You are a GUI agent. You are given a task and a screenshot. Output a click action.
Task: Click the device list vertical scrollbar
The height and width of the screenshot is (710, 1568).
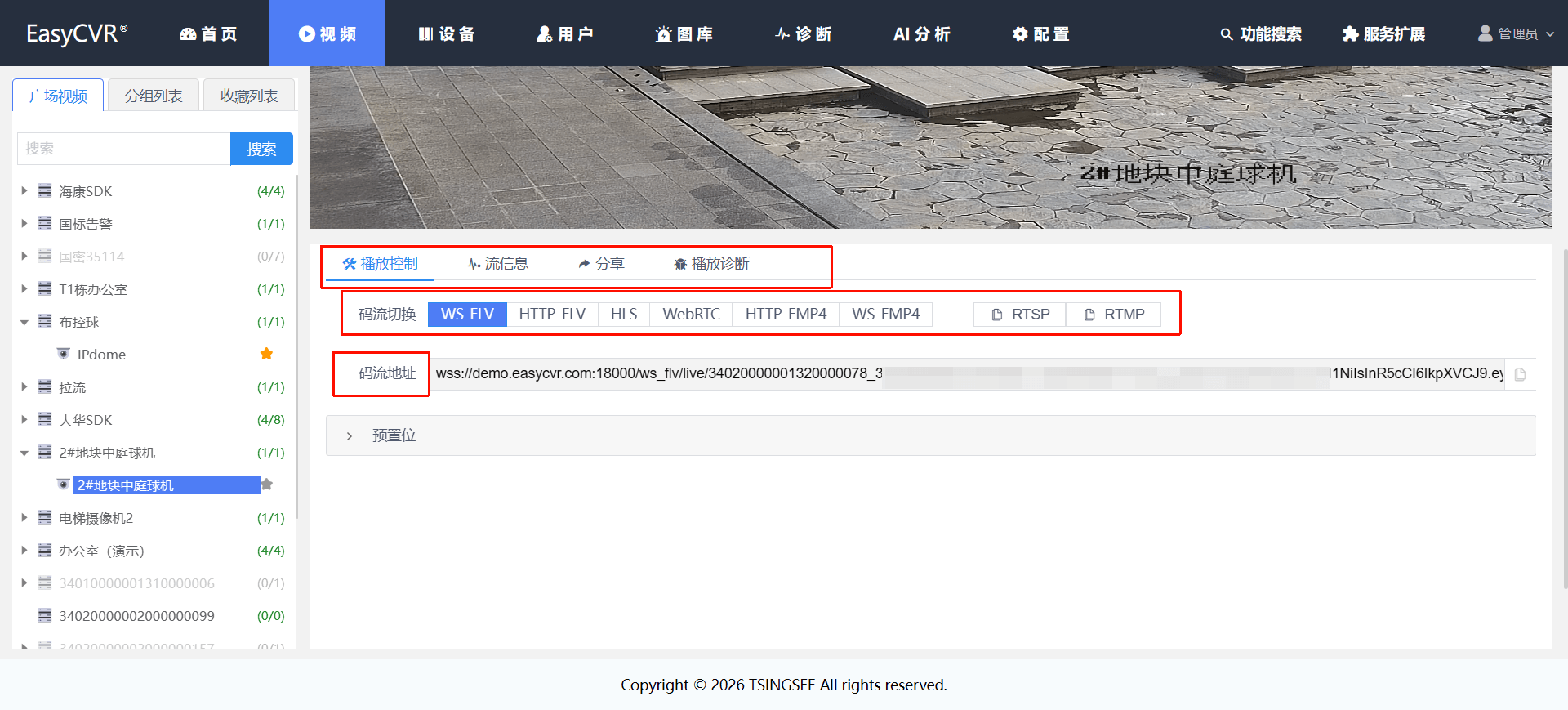pos(297,343)
